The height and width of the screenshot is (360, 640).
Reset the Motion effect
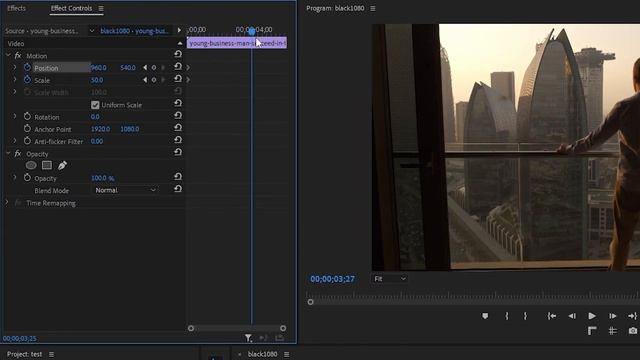[x=178, y=54]
